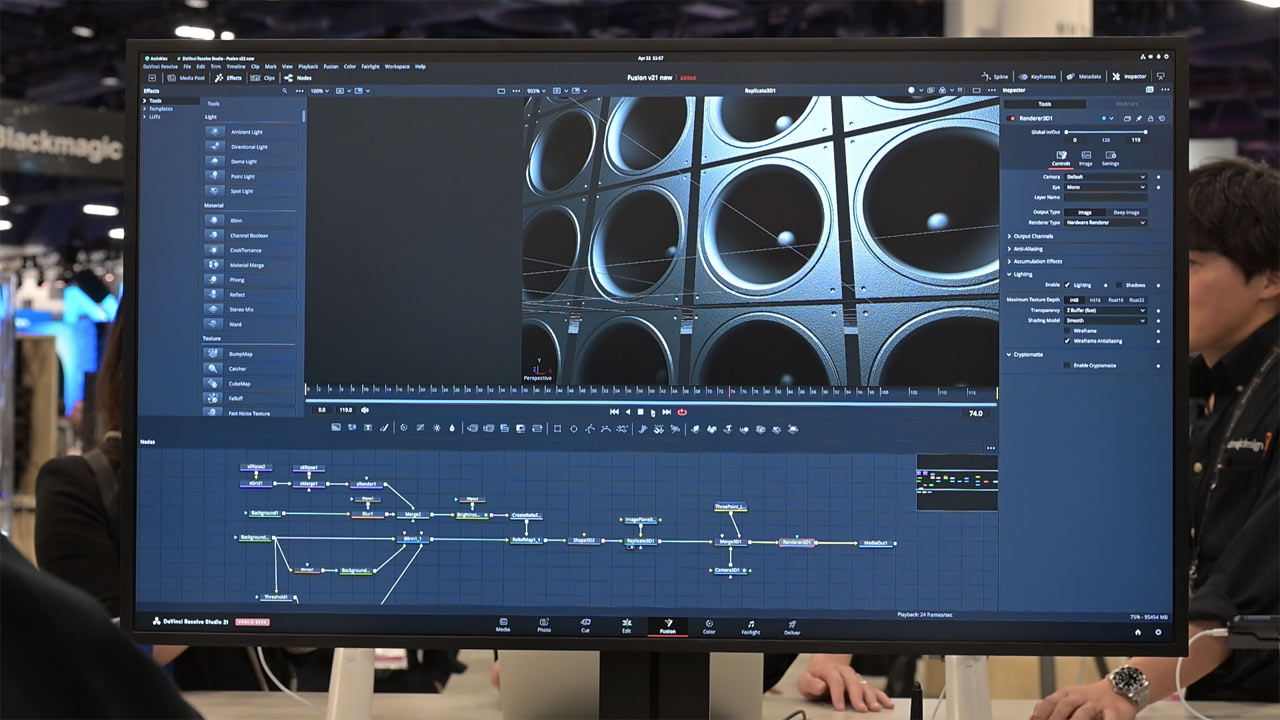The image size is (1280, 720).
Task: Disable Wireframe Antialiasing checkbox
Action: click(x=1067, y=341)
